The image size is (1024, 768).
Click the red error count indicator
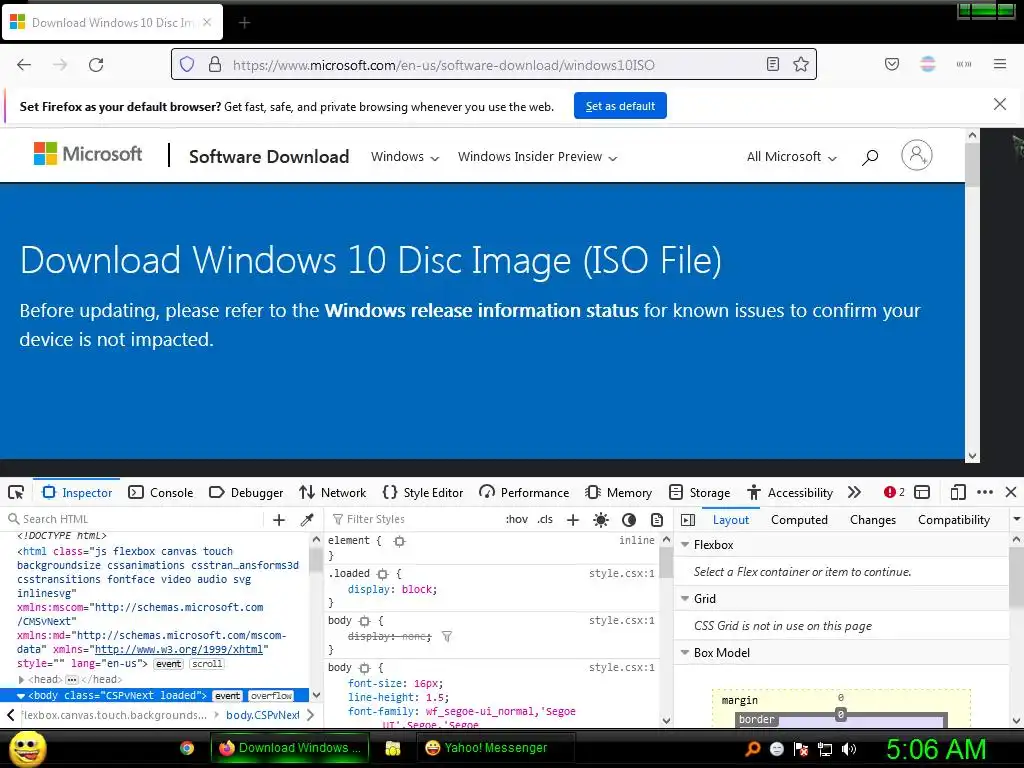894,492
